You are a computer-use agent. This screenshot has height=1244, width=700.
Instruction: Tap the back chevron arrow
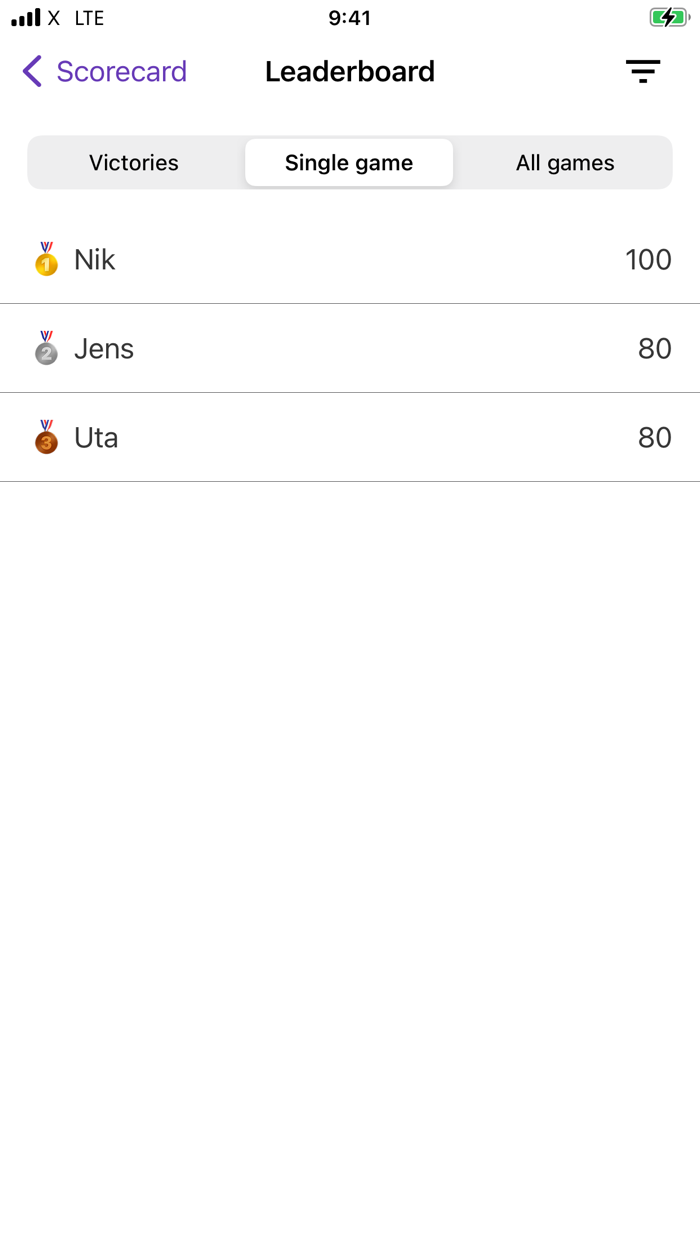(x=30, y=71)
